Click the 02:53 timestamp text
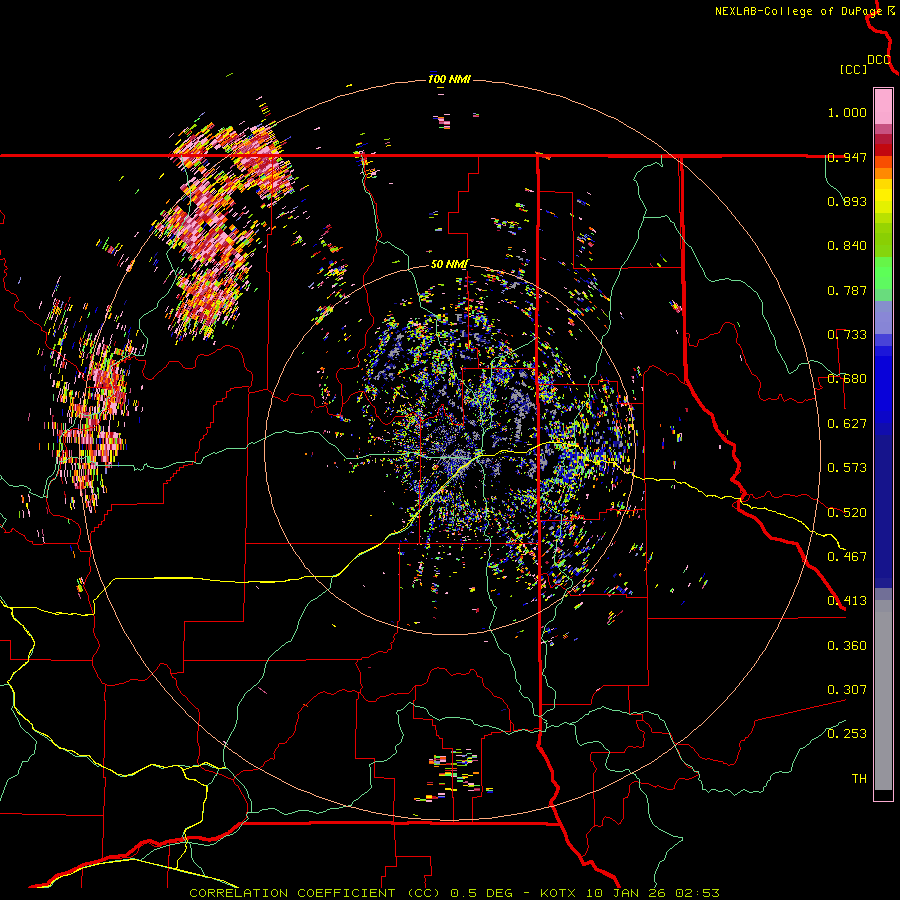 [x=697, y=893]
